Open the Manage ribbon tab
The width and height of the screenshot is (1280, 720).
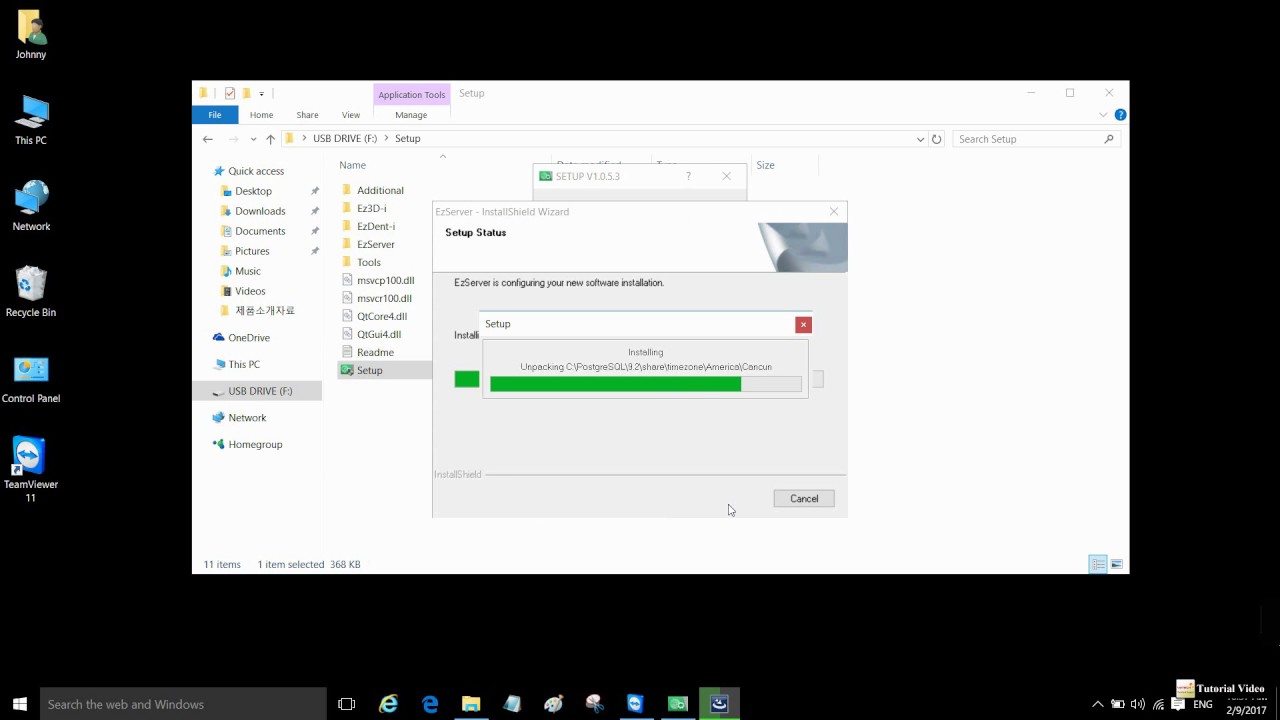(x=411, y=115)
